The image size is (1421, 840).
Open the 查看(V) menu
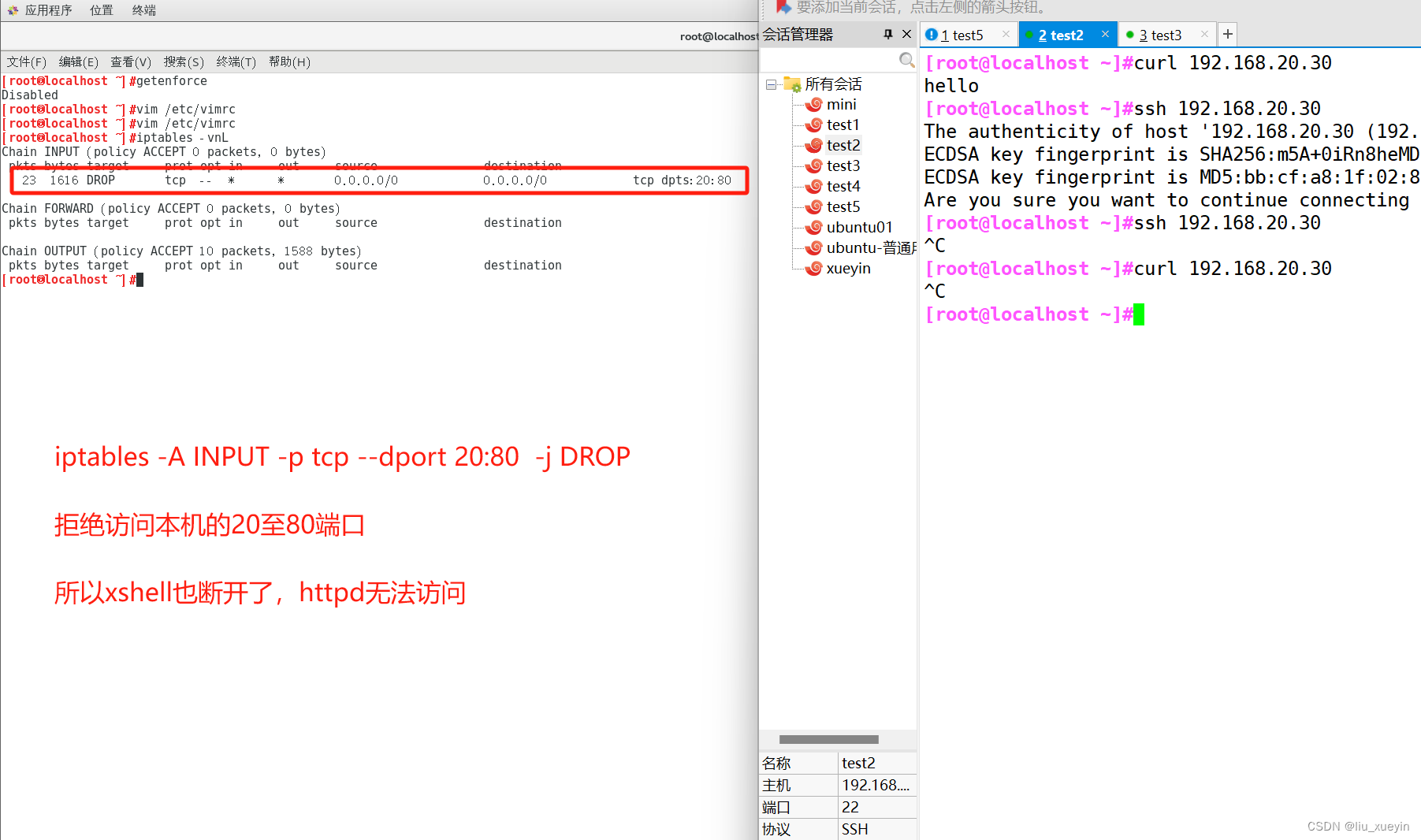pos(130,61)
